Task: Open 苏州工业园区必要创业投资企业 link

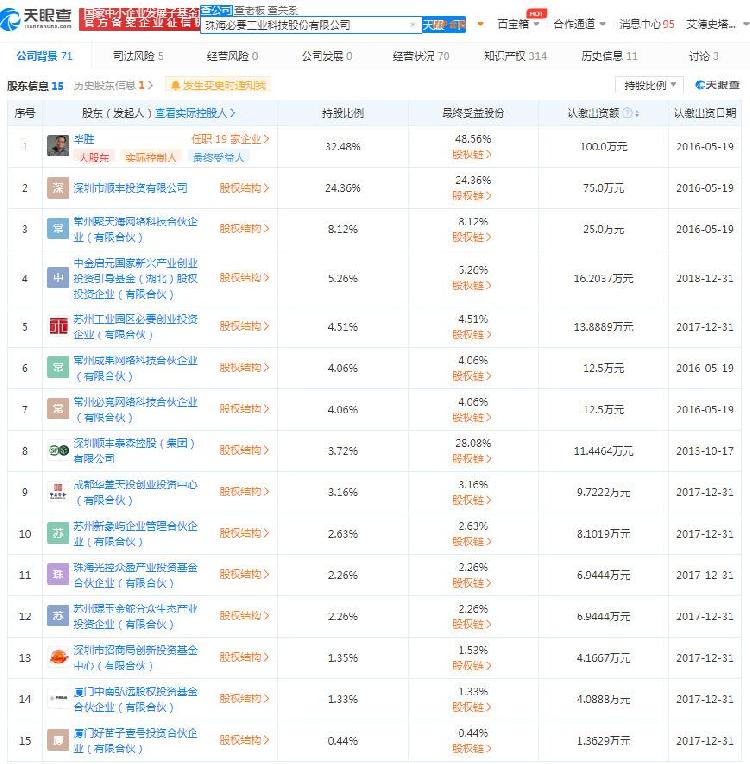Action: [x=135, y=326]
